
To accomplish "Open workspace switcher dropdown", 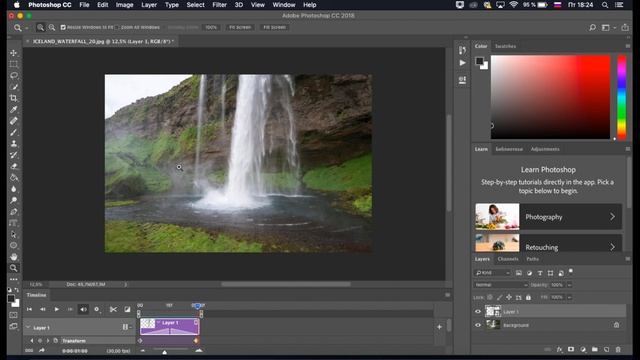I will pyautogui.click(x=608, y=27).
